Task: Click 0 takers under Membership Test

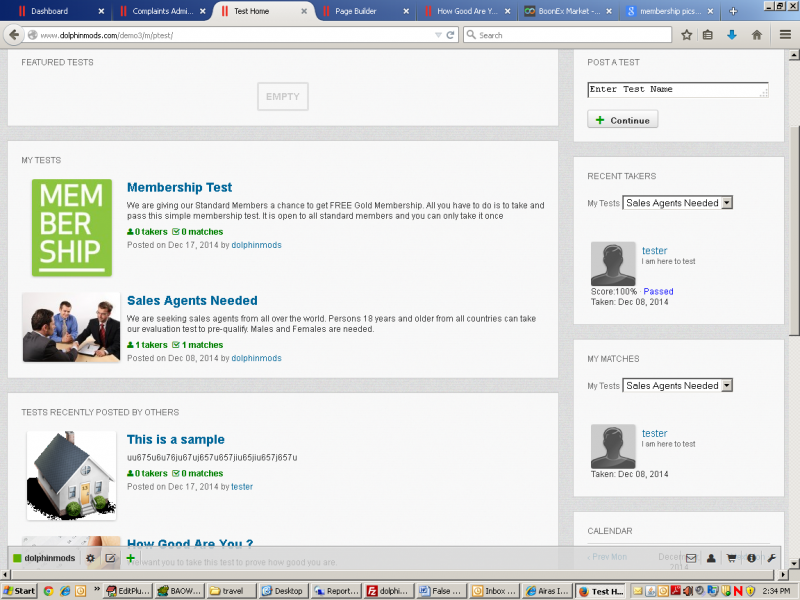Action: tap(147, 232)
